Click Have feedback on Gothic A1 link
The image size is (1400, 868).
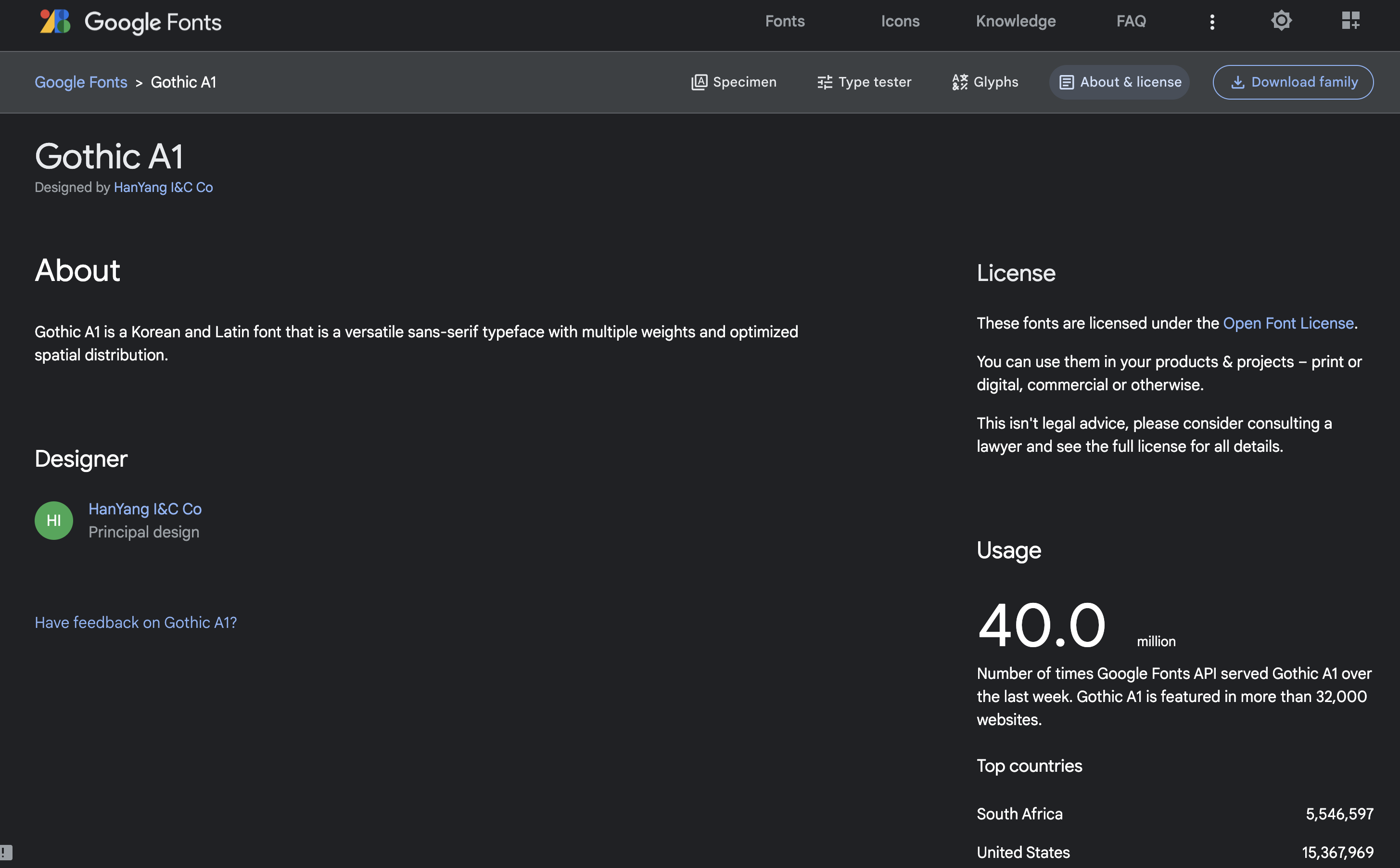136,622
